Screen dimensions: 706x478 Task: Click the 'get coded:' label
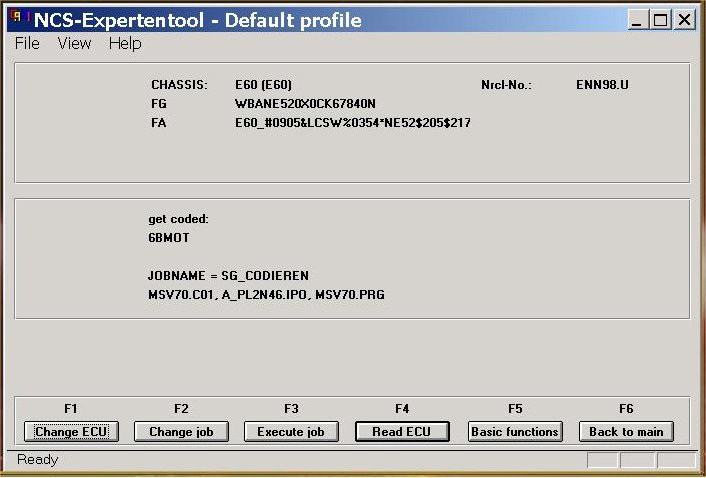click(178, 219)
